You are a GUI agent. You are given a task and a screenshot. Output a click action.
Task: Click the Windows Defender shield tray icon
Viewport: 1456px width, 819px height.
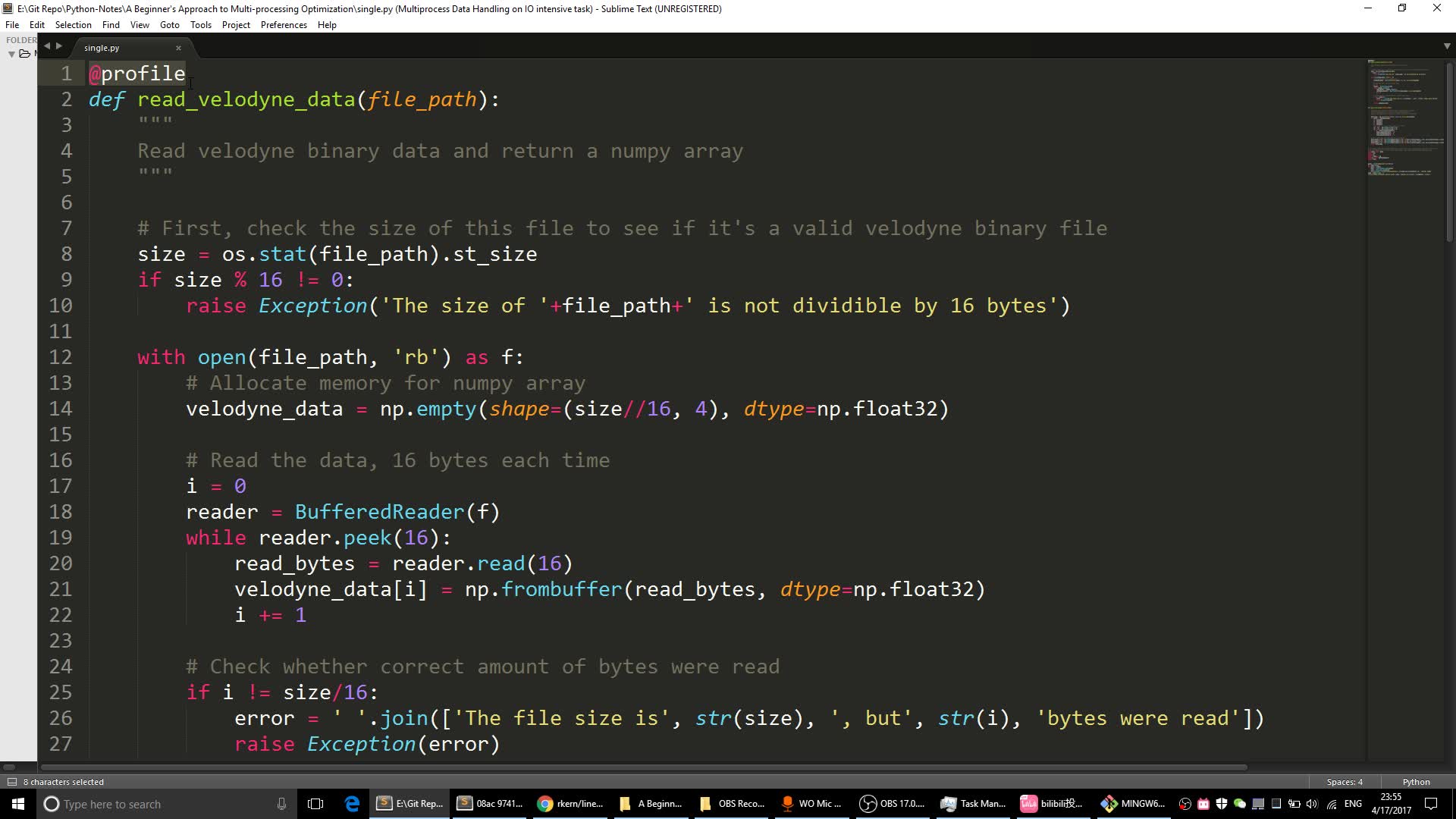point(1221,803)
